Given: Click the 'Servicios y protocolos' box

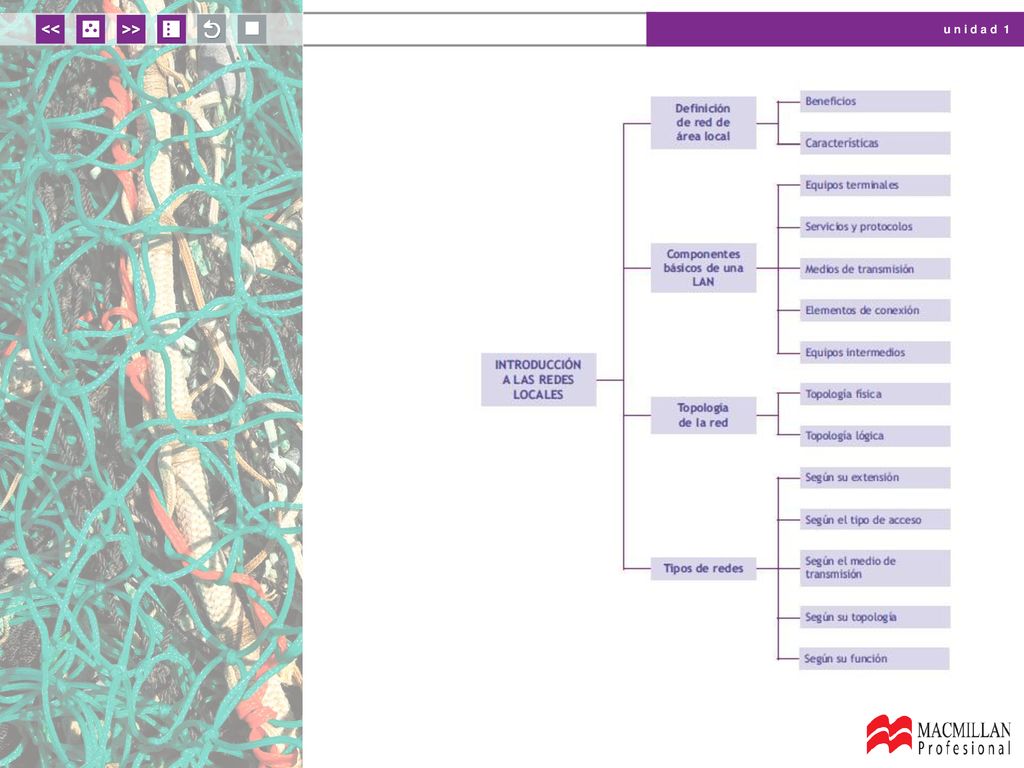Looking at the screenshot, I should tap(875, 227).
